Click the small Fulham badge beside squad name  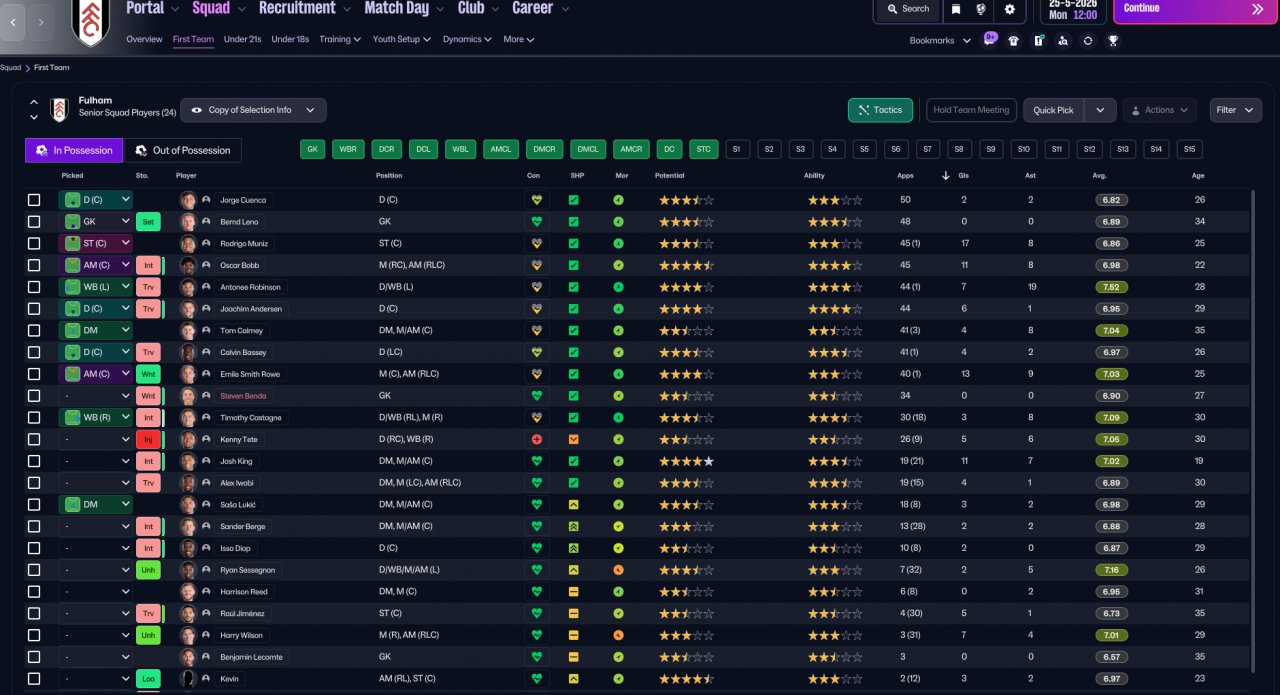(x=59, y=110)
